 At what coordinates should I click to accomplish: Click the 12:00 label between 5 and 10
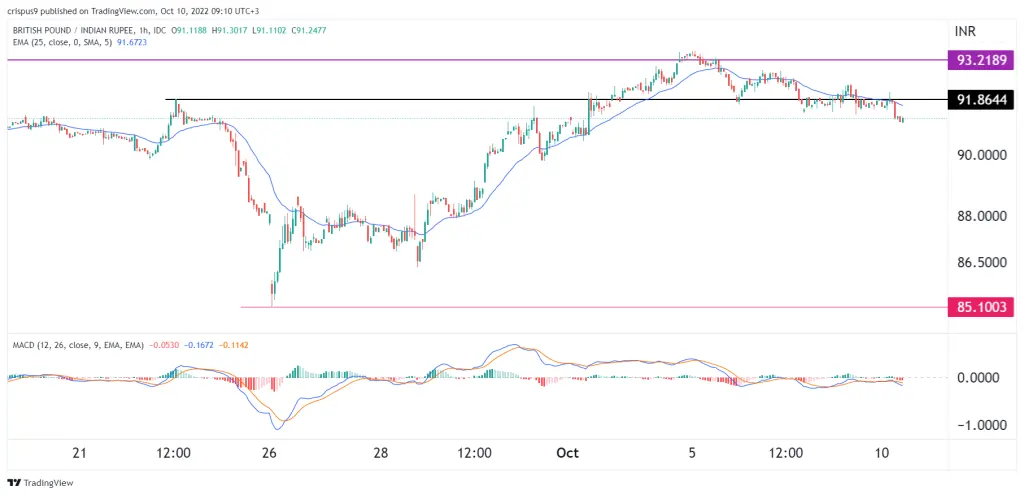click(786, 453)
